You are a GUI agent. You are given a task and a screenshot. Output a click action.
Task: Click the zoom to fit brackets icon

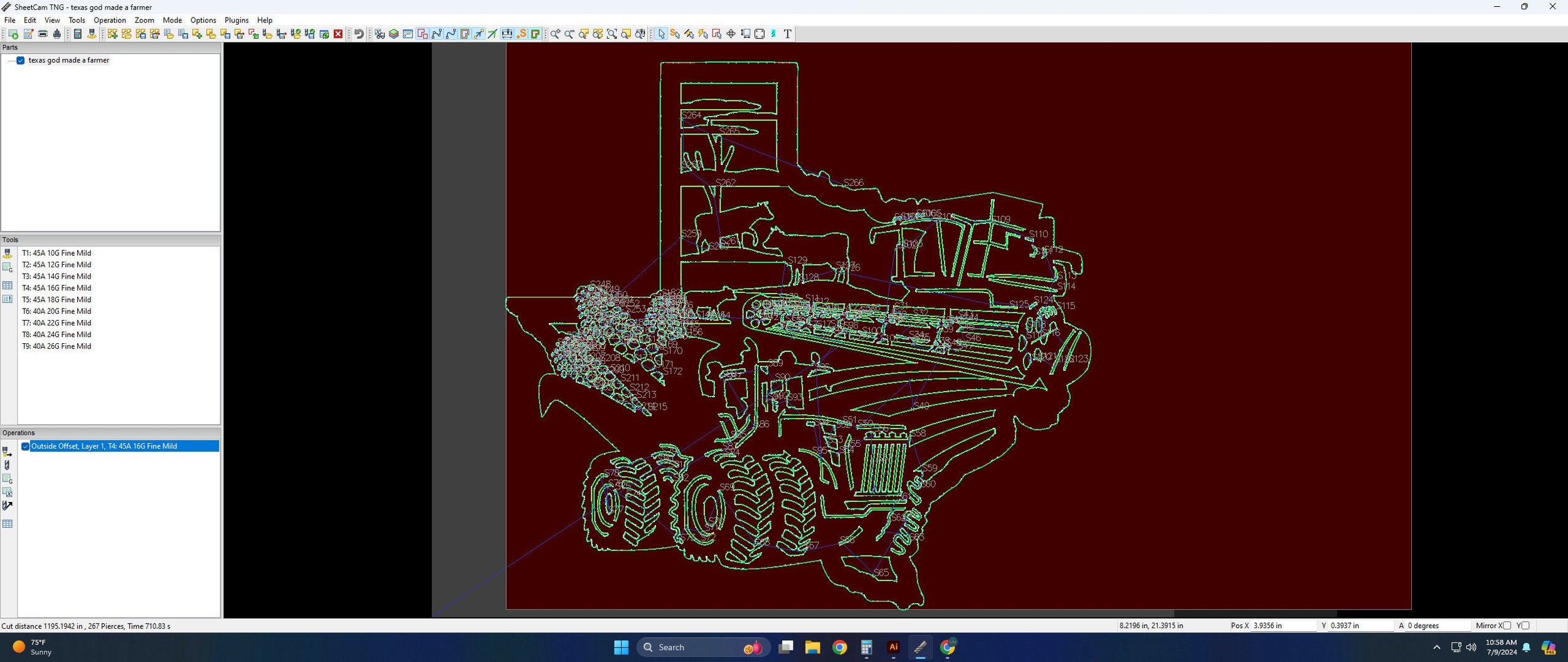click(x=612, y=34)
